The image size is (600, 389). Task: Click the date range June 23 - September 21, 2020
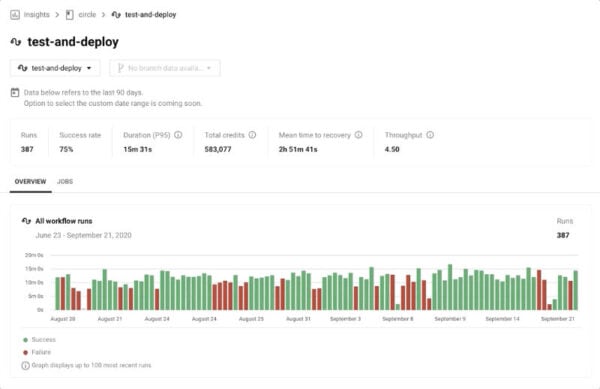tap(83, 235)
